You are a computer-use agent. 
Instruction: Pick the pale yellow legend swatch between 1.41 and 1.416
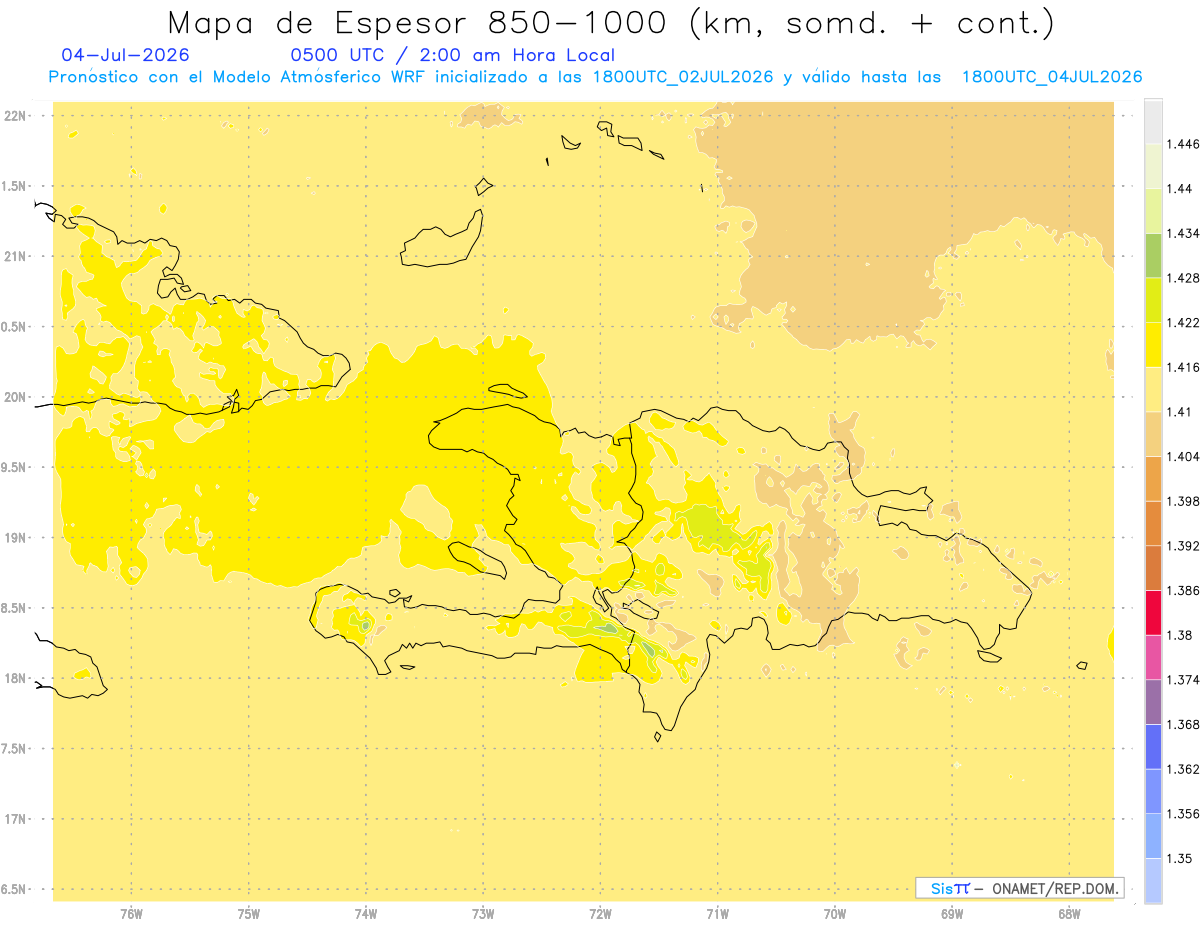1153,389
